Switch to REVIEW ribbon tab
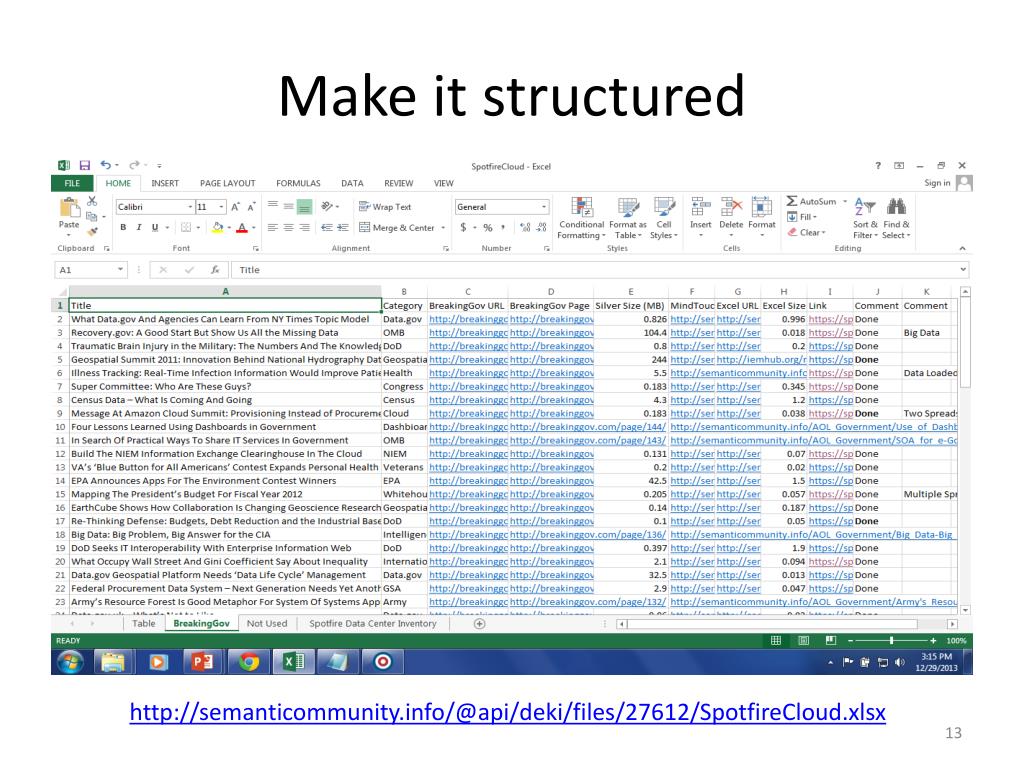 coord(398,184)
